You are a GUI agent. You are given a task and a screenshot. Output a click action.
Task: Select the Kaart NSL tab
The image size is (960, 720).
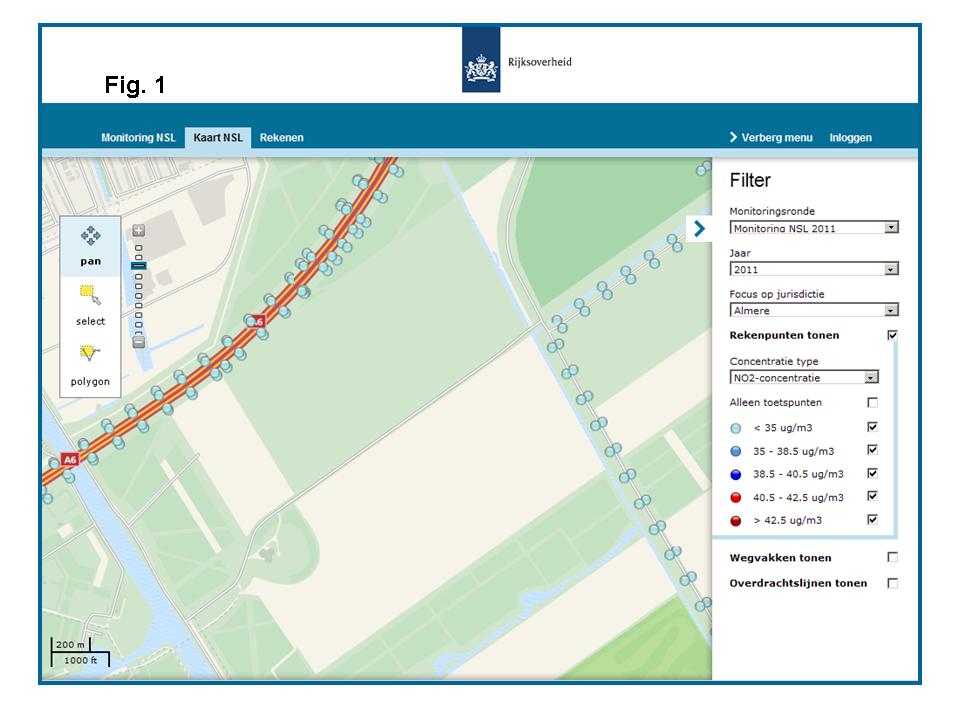(218, 138)
